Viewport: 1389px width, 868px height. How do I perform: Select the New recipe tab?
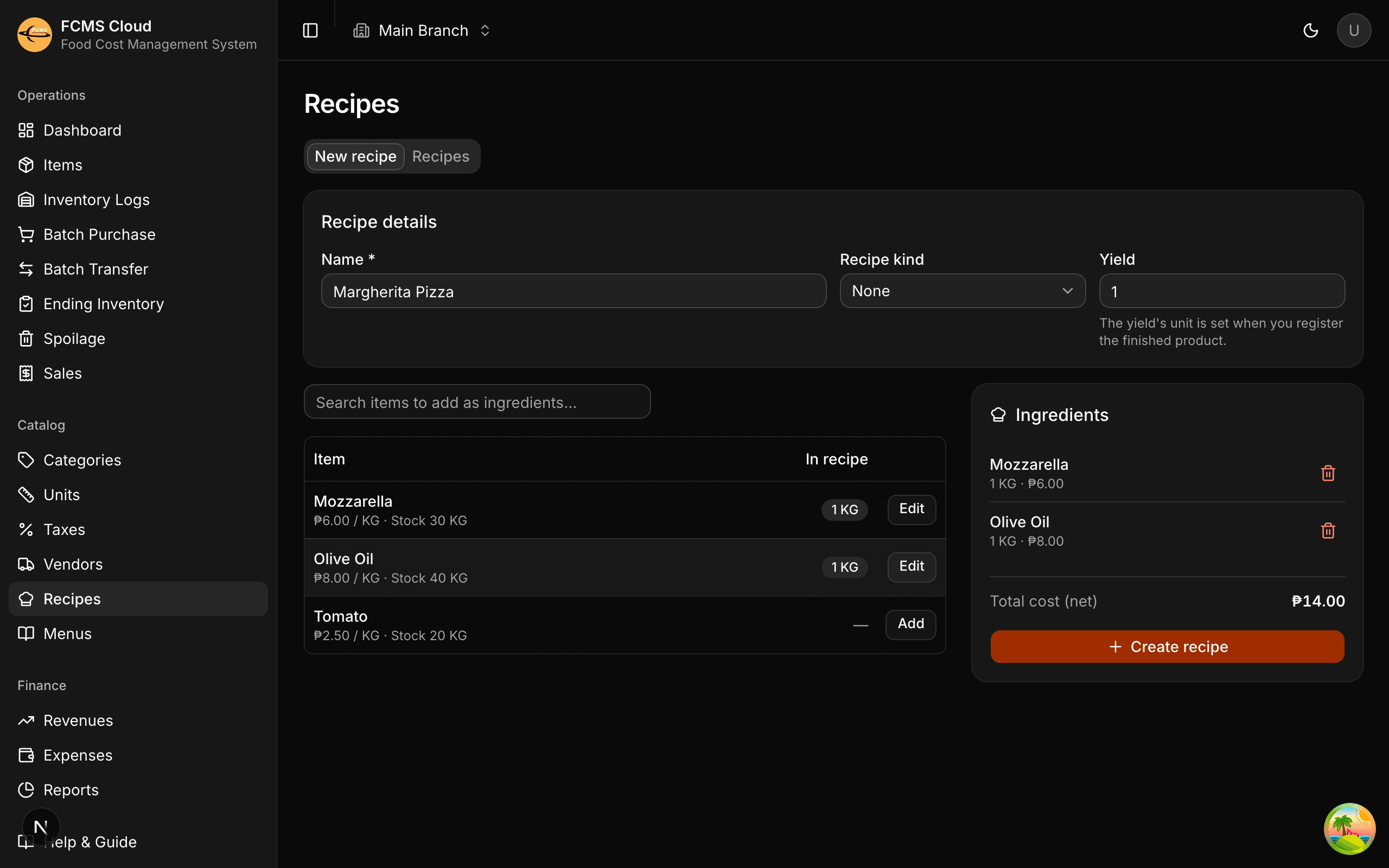[x=355, y=156]
